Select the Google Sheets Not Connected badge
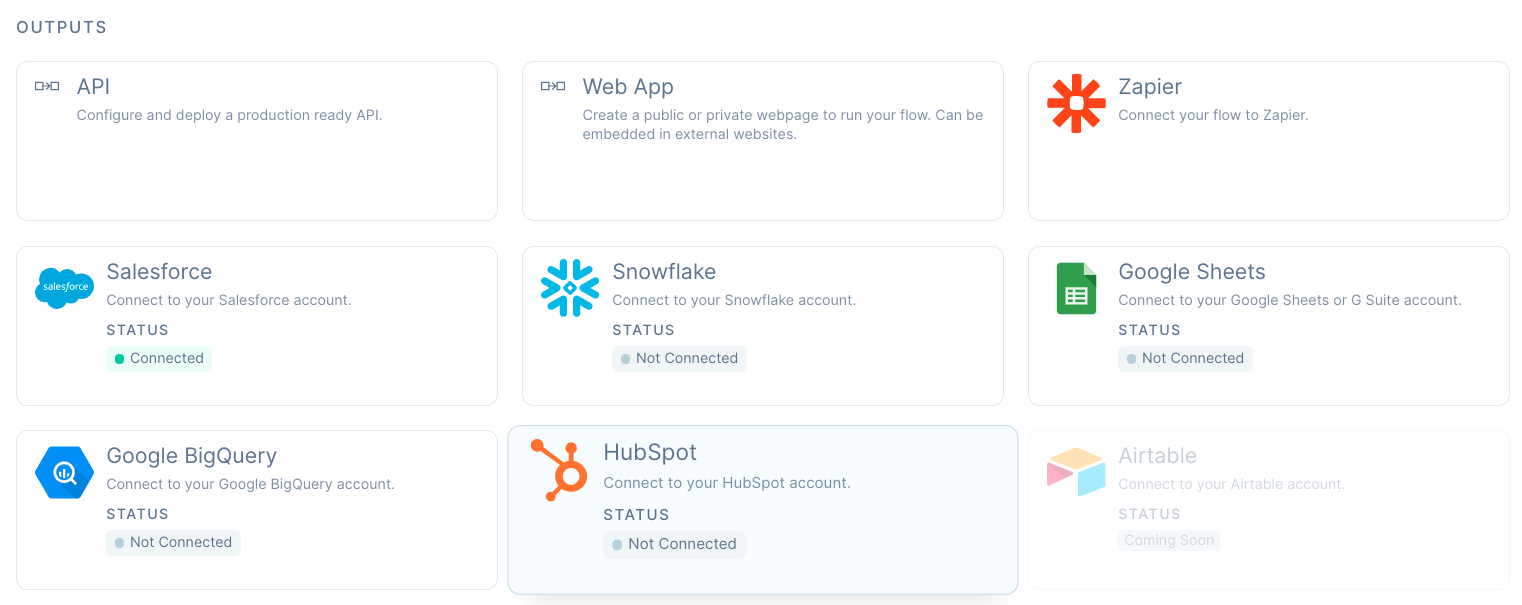 1185,358
